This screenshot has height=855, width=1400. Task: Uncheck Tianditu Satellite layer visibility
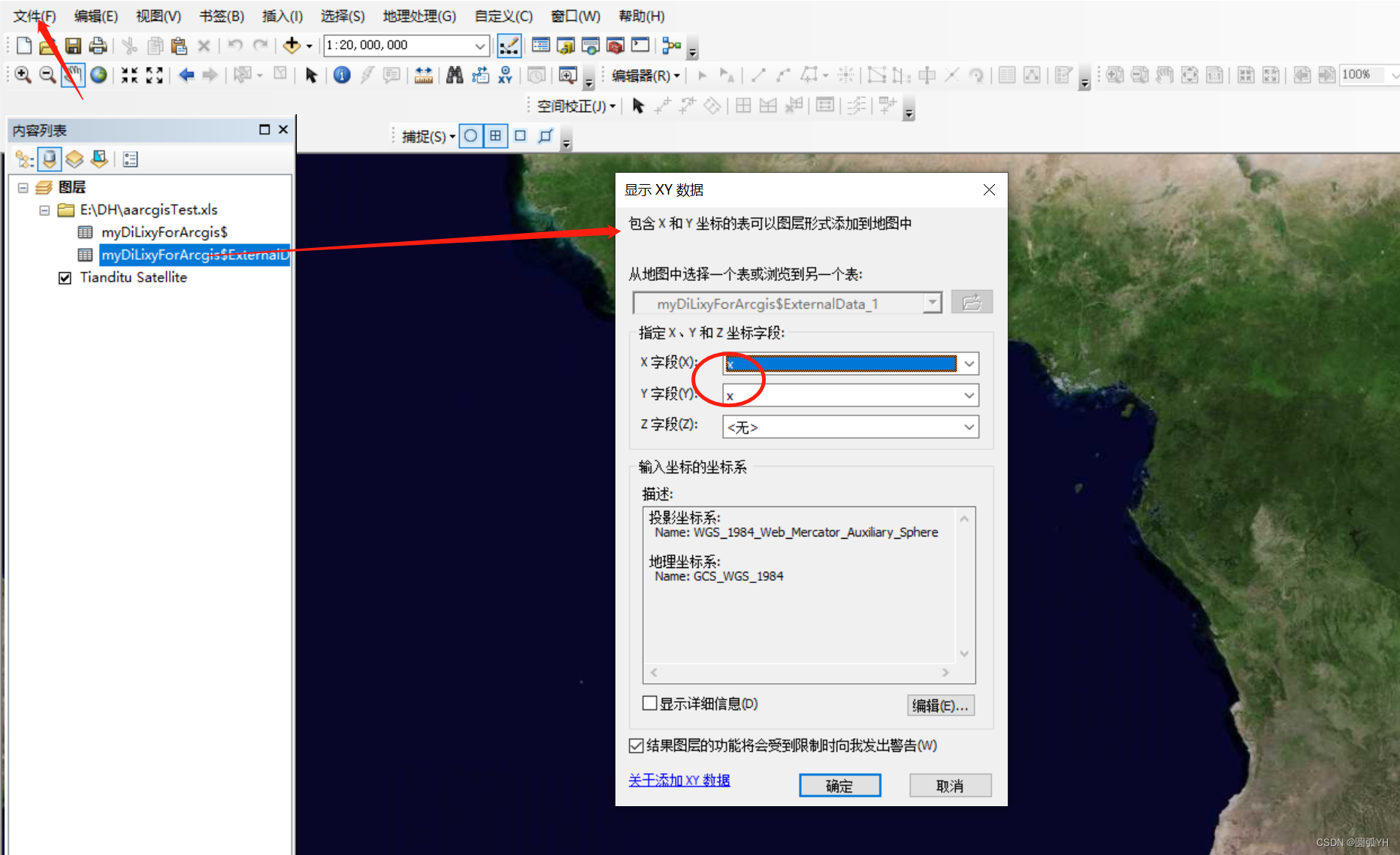coord(65,277)
